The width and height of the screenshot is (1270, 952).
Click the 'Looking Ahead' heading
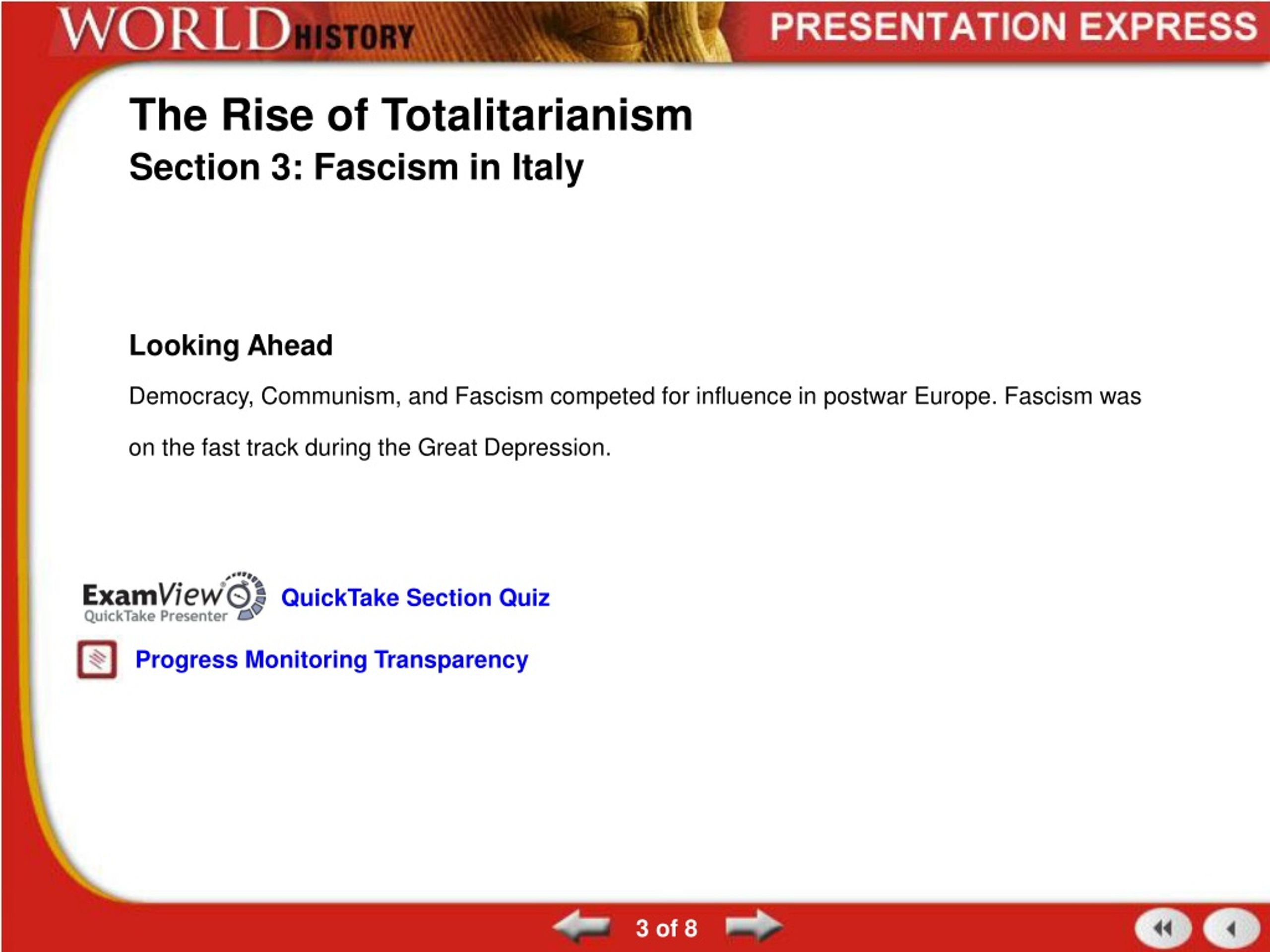(231, 345)
